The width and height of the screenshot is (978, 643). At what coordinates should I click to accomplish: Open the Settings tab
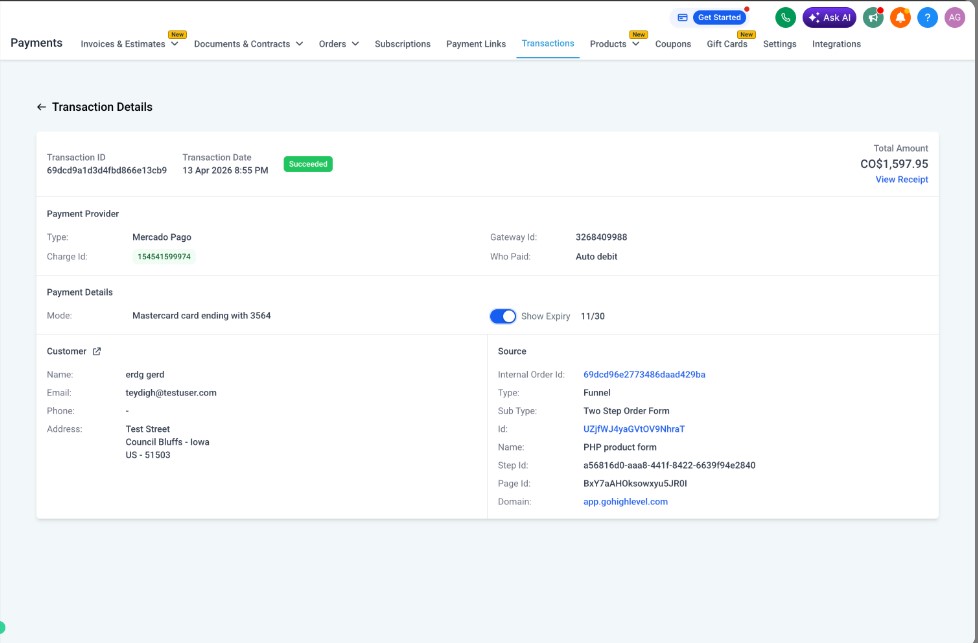[x=780, y=44]
